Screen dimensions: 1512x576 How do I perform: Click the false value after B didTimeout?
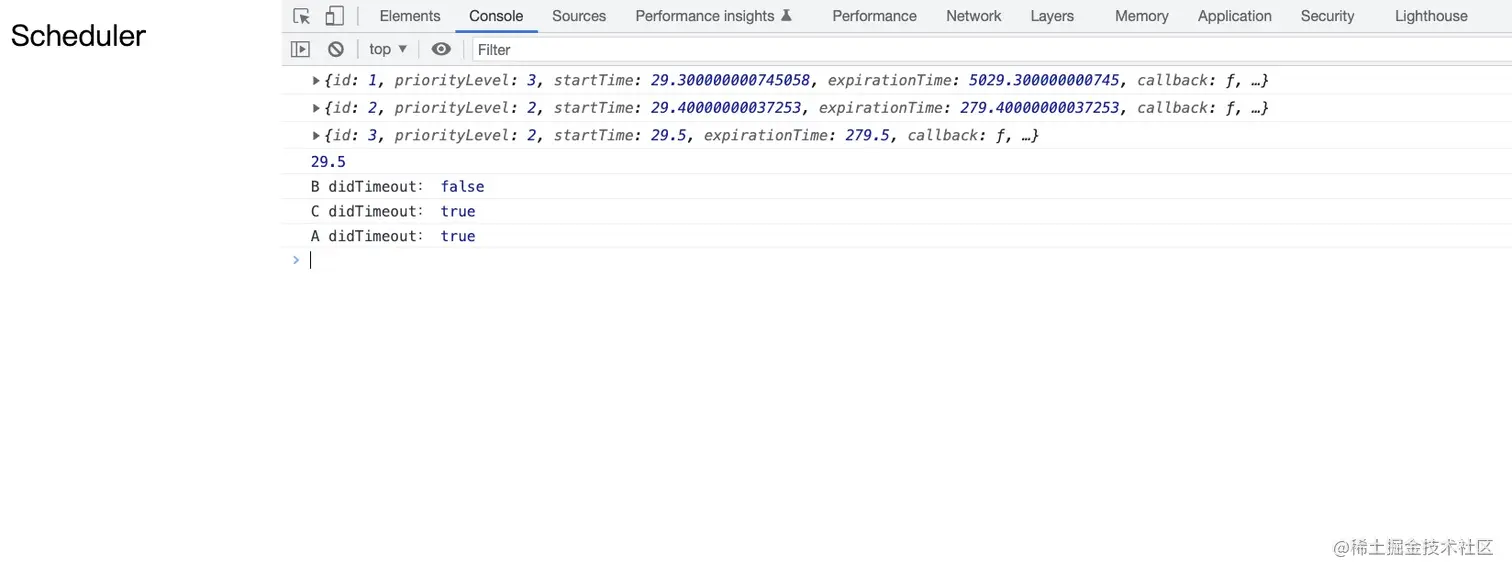point(462,186)
